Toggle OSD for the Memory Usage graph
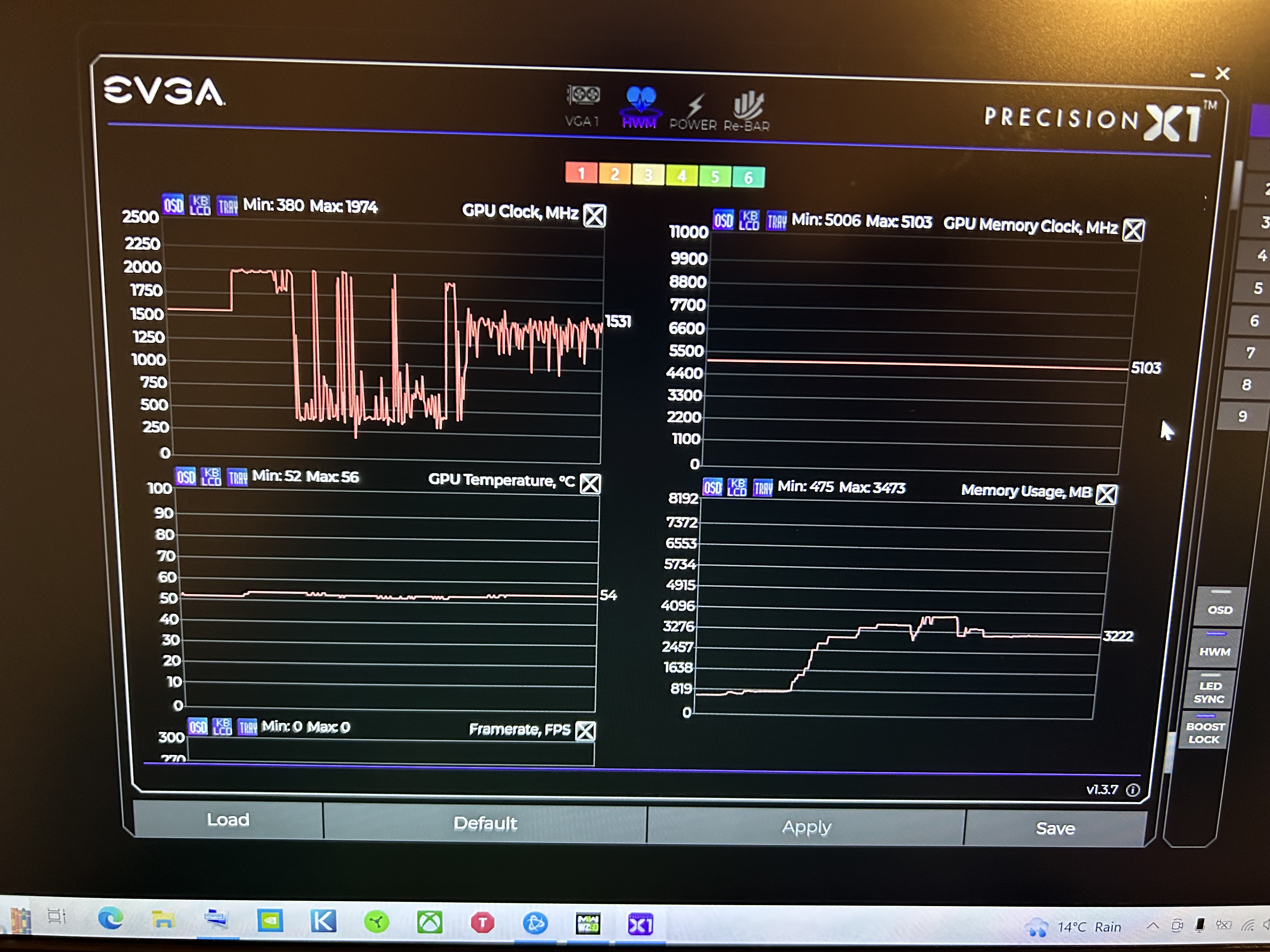Screen dimensions: 1270x952 pyautogui.click(x=712, y=487)
